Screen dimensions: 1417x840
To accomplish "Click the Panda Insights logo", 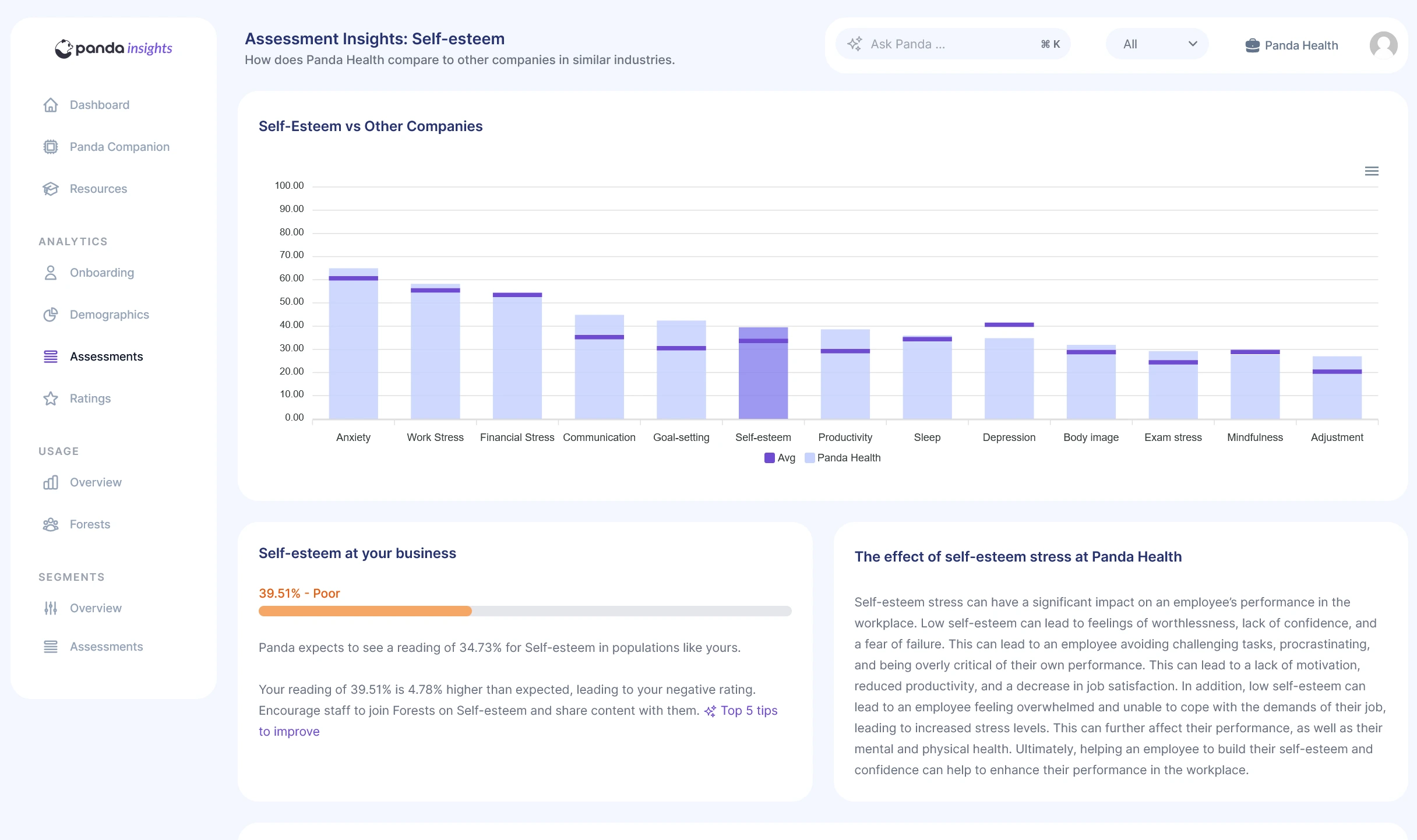I will coord(114,48).
